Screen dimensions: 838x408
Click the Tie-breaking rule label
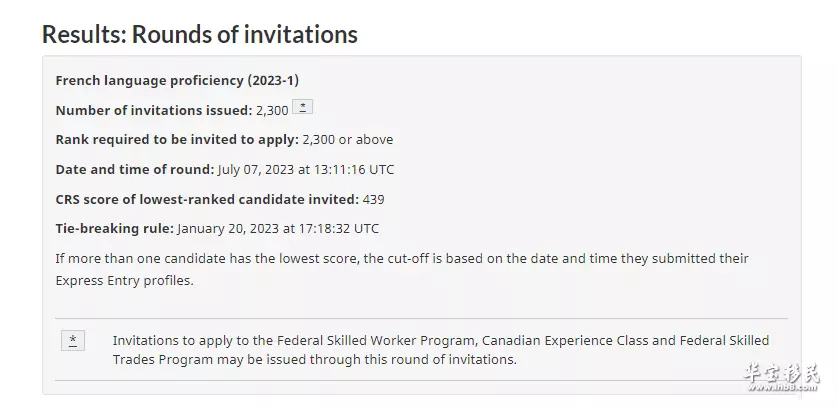(115, 229)
